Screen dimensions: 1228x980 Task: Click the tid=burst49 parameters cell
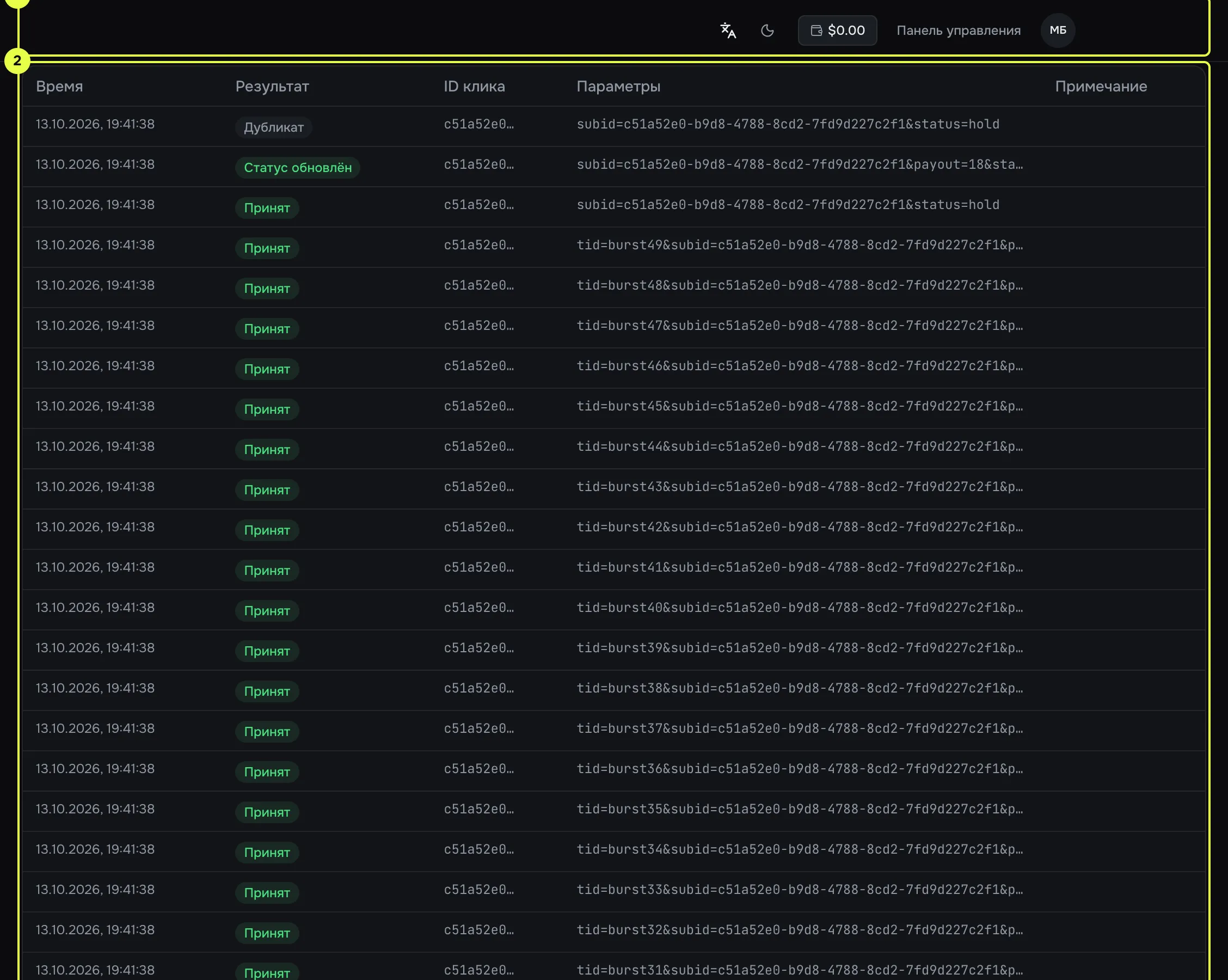pyautogui.click(x=800, y=245)
